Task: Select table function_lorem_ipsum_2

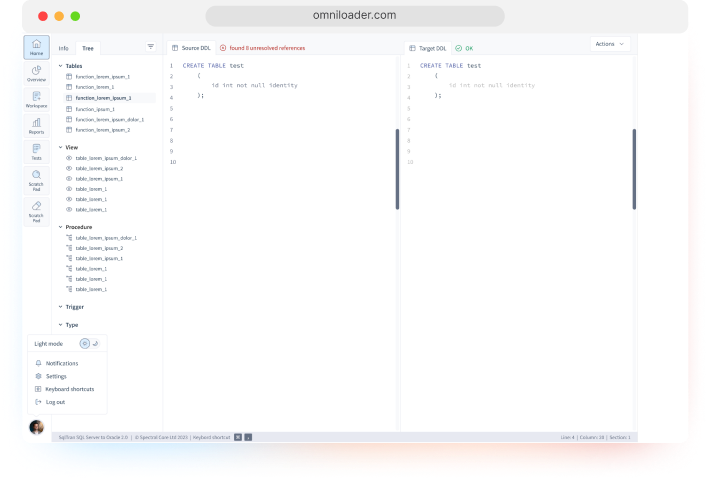Action: 103,130
